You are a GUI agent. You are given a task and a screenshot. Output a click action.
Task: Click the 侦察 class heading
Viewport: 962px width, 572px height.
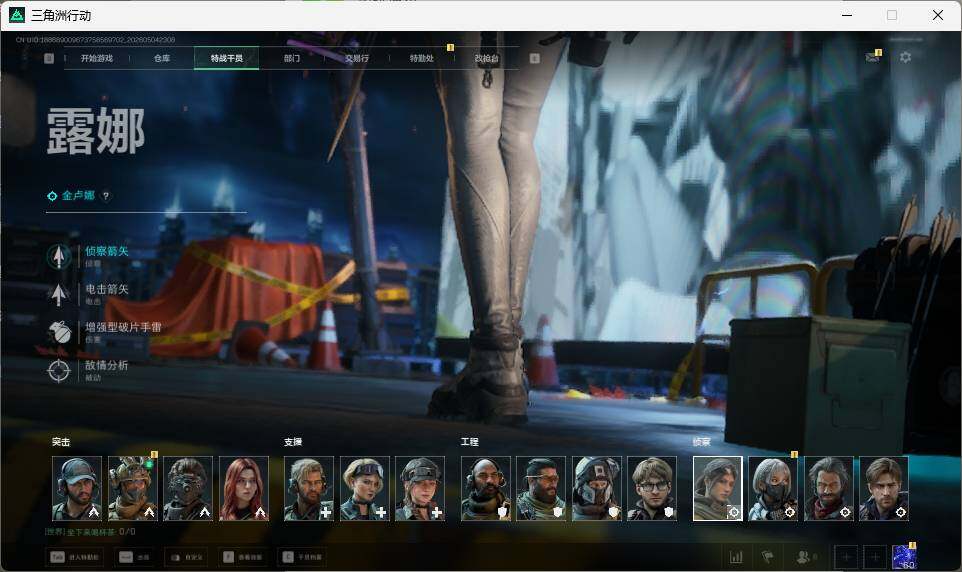coord(701,442)
